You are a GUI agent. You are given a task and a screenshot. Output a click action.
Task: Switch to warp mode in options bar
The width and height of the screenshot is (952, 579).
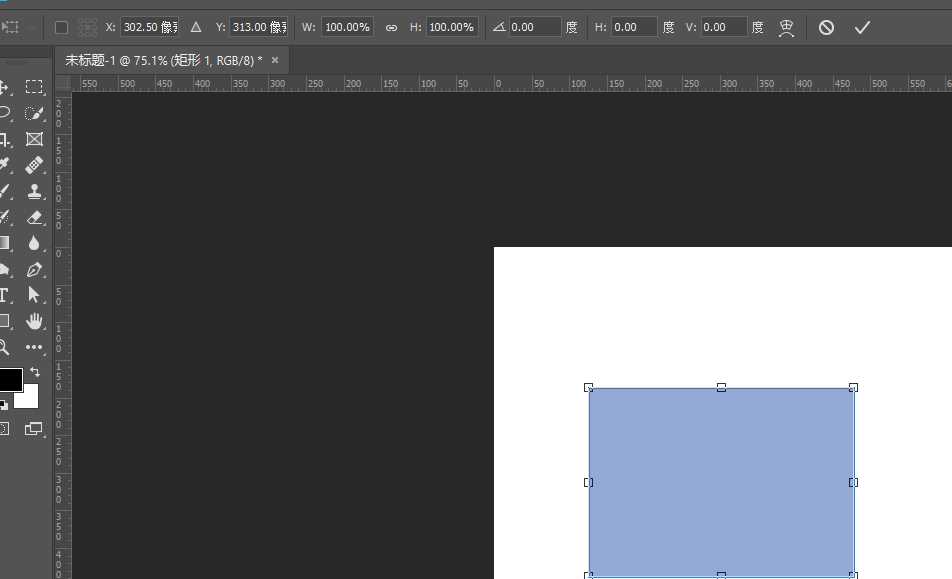tap(787, 28)
